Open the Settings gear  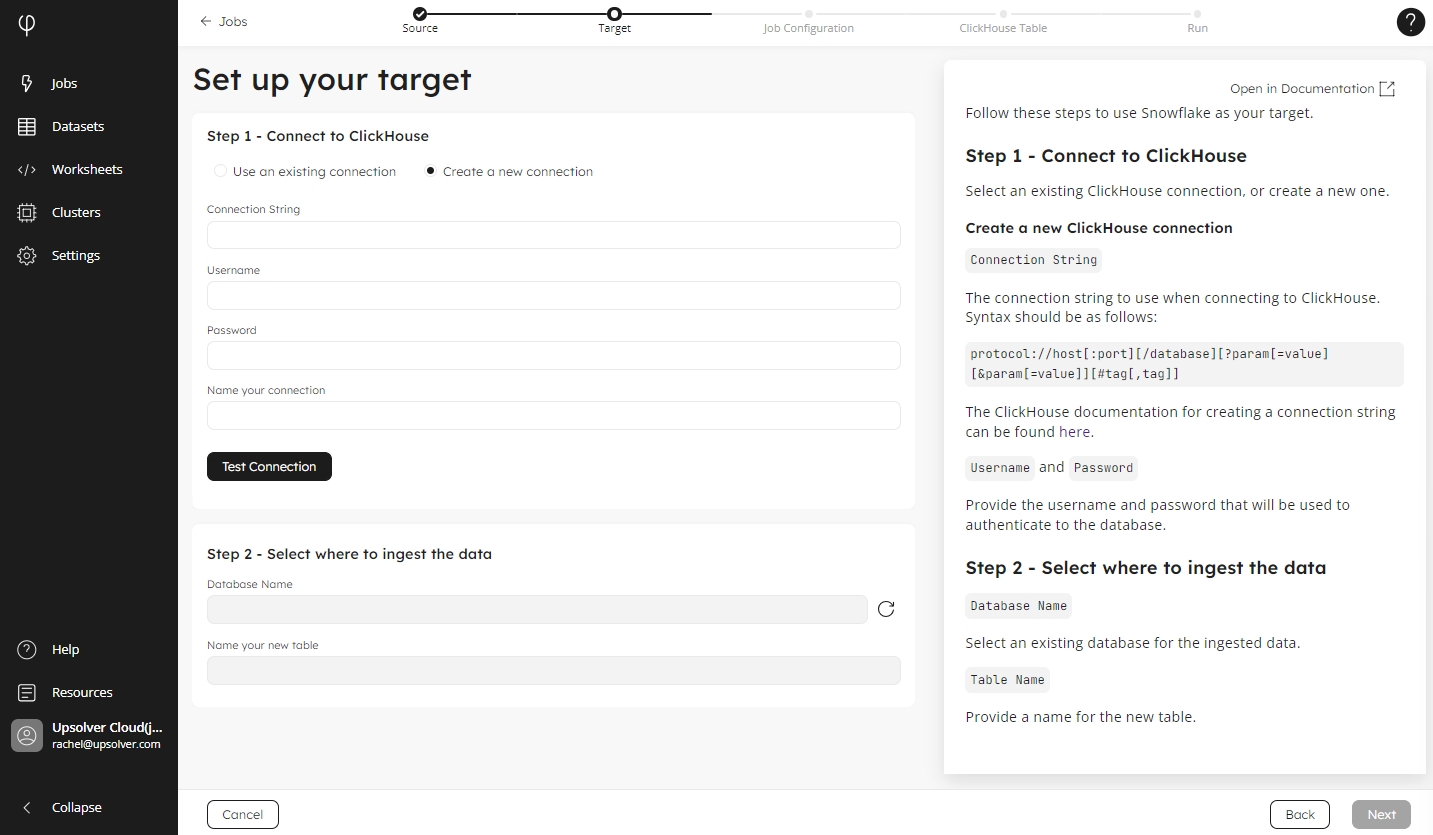pyautogui.click(x=27, y=256)
